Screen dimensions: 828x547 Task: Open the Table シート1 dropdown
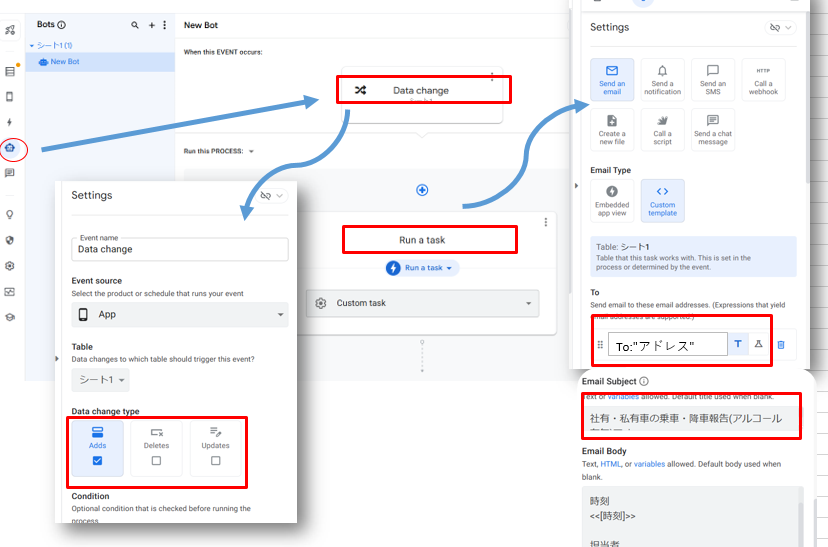(x=100, y=380)
